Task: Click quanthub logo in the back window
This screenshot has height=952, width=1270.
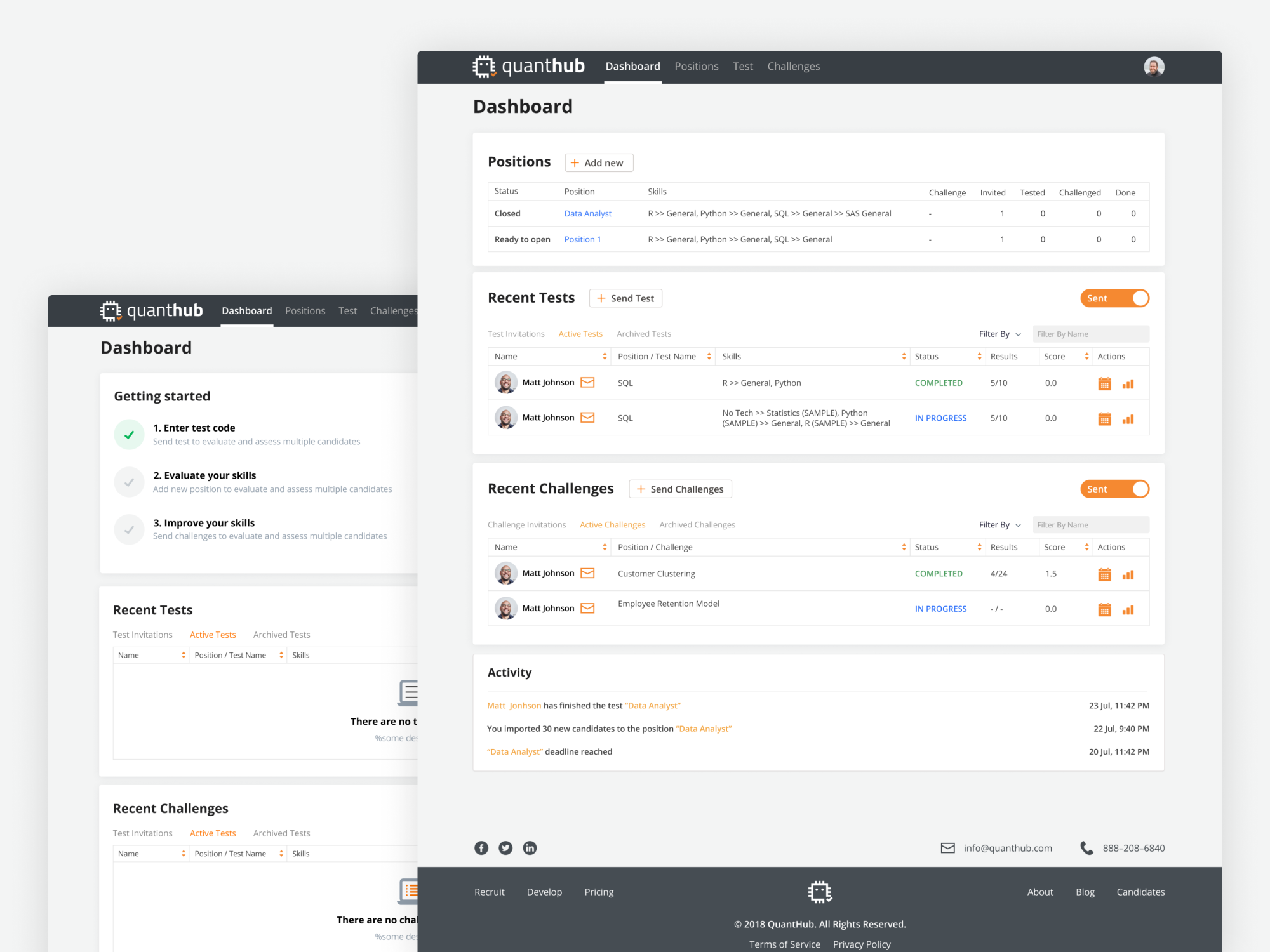Action: [x=151, y=310]
